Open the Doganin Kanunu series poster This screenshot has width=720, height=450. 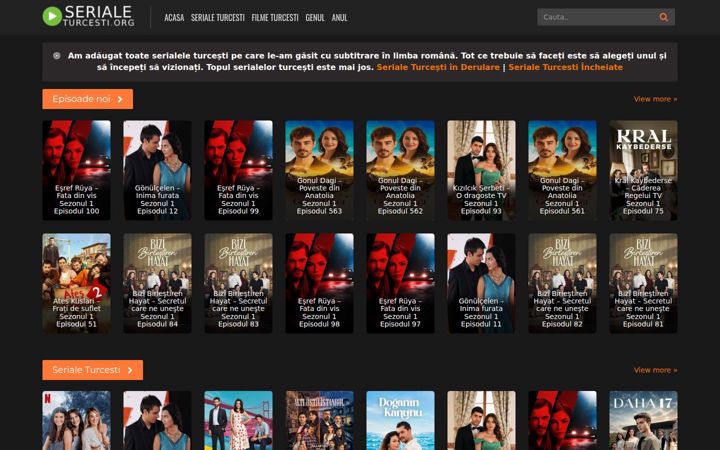[x=400, y=421]
